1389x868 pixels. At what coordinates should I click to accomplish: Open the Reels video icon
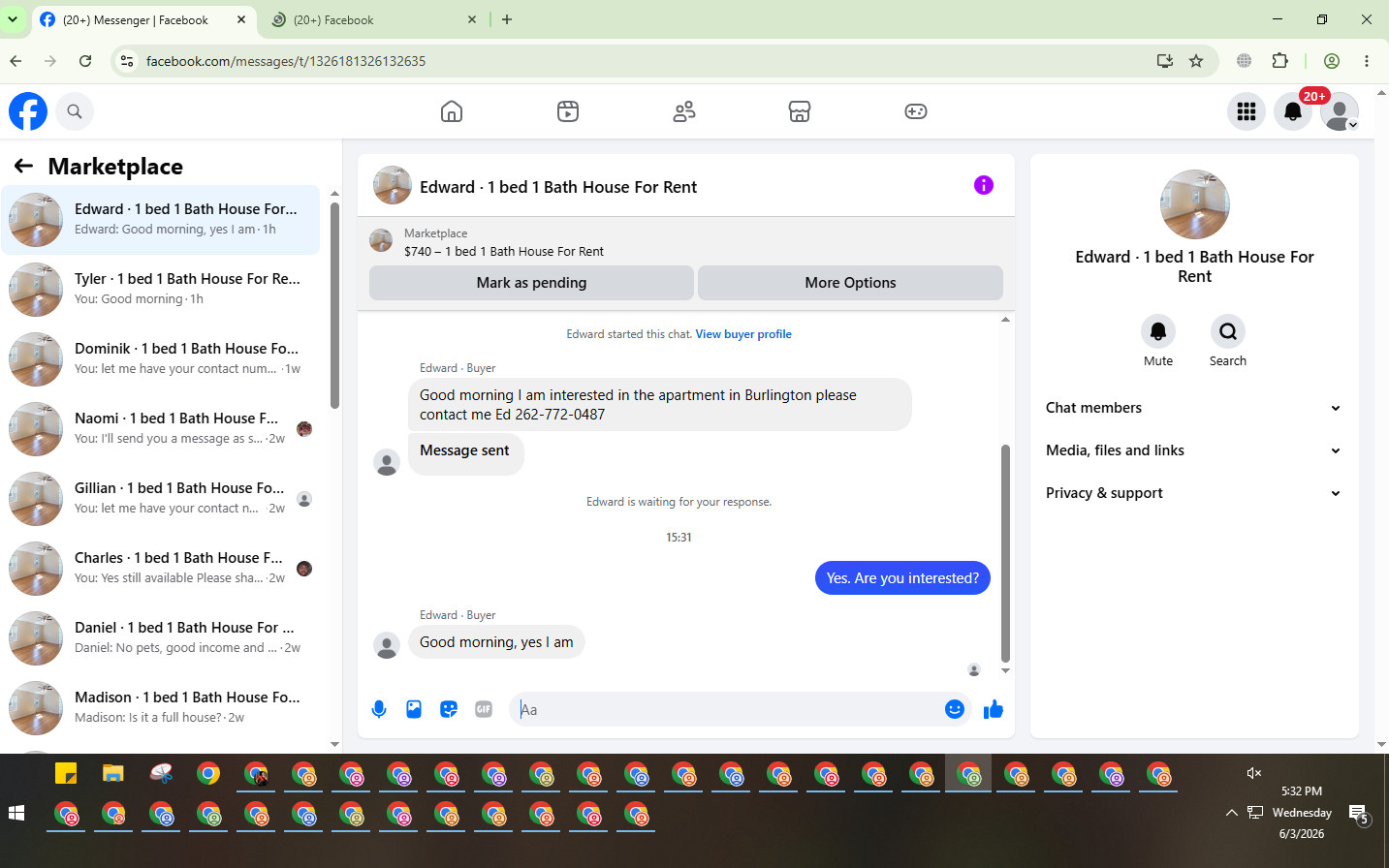coord(568,111)
